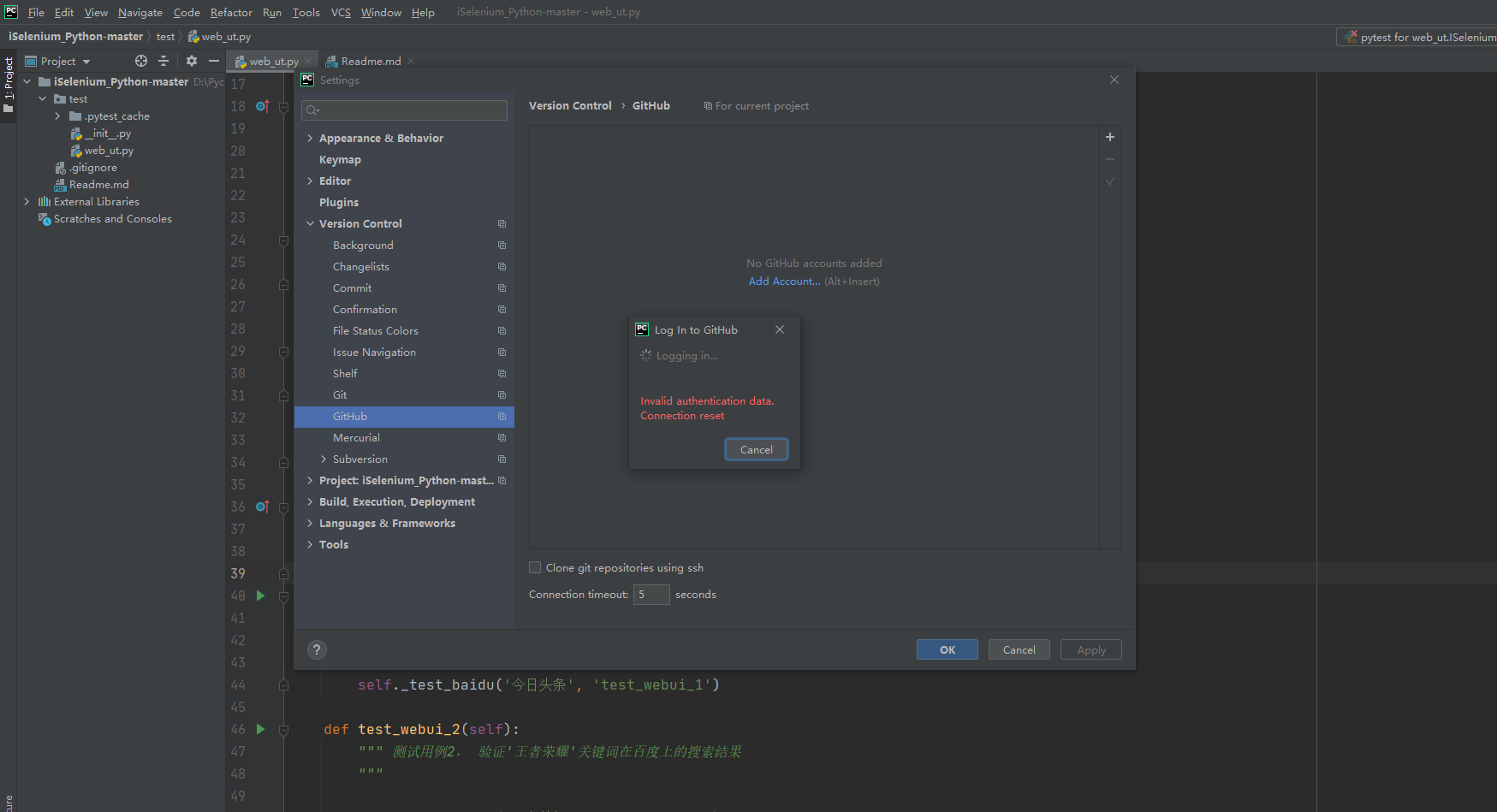Click the PyCharm logo icon in title bar

11,11
